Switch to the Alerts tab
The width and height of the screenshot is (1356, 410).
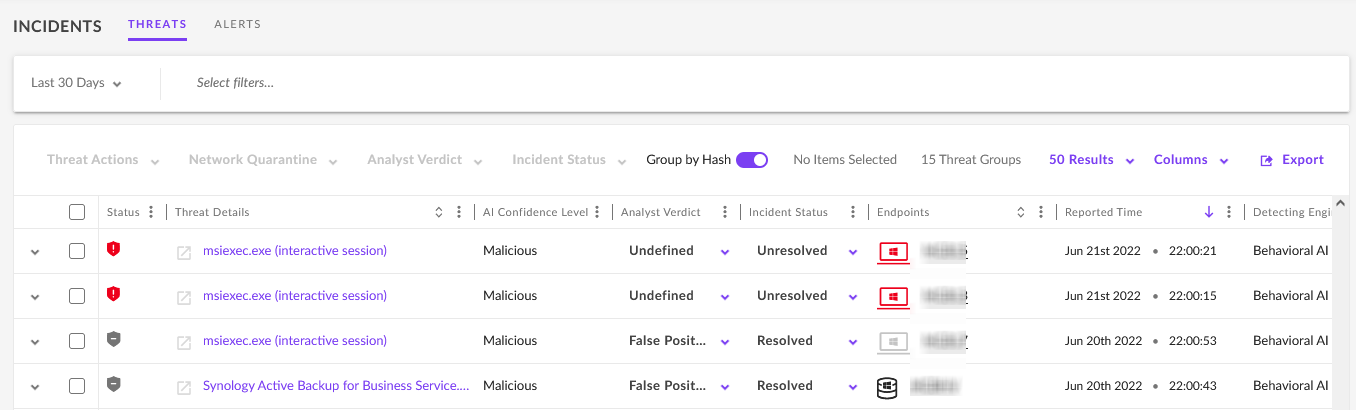point(237,24)
